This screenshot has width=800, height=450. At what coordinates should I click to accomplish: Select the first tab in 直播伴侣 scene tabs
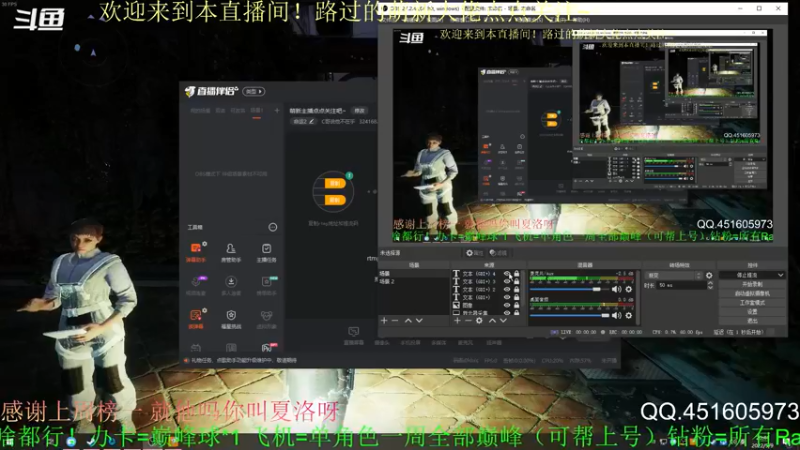coord(199,111)
